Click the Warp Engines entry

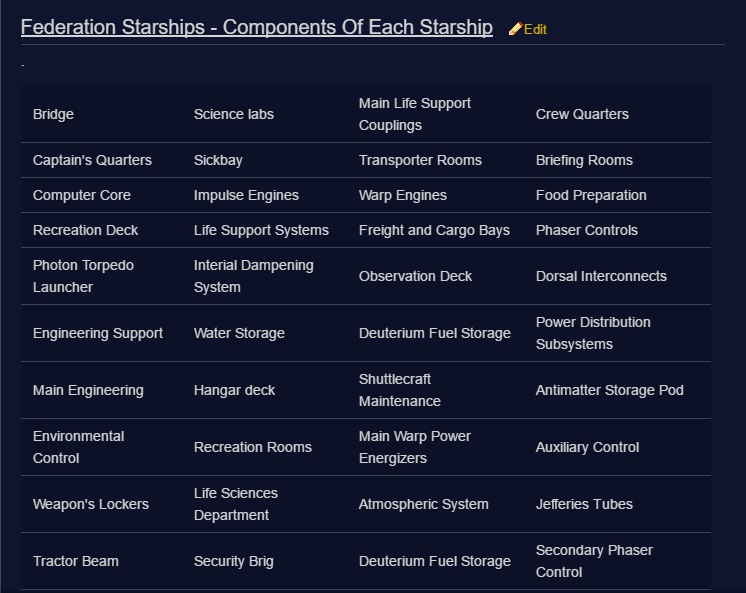click(x=403, y=195)
